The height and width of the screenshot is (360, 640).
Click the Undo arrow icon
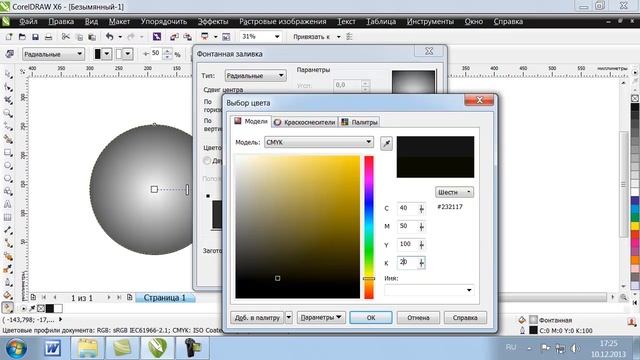point(109,37)
